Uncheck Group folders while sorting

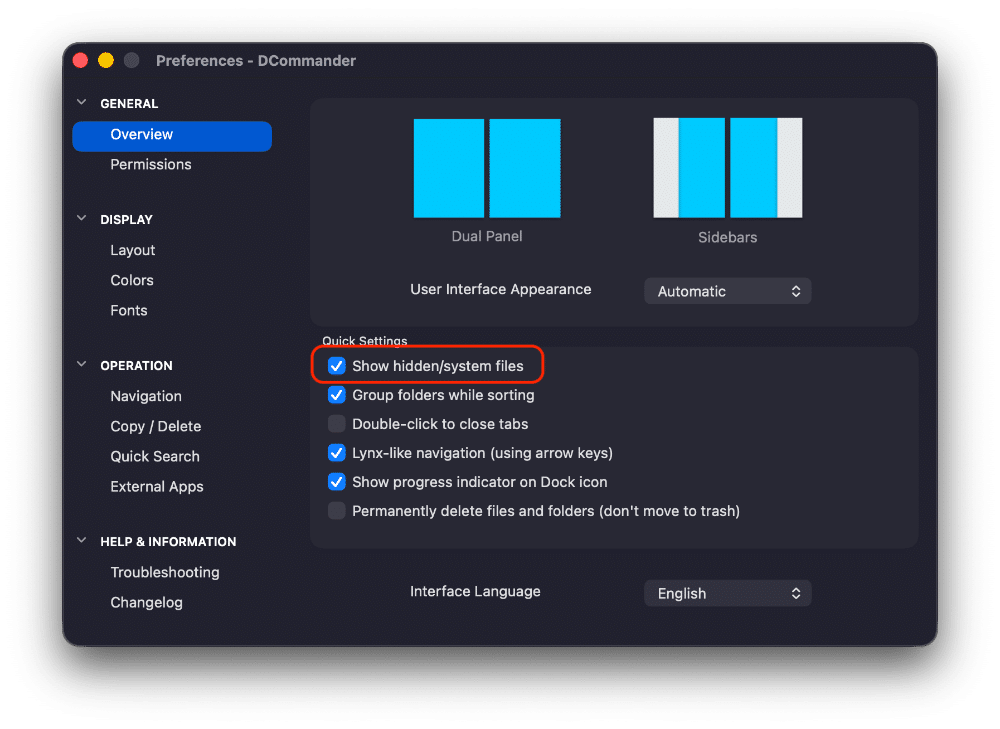[336, 395]
